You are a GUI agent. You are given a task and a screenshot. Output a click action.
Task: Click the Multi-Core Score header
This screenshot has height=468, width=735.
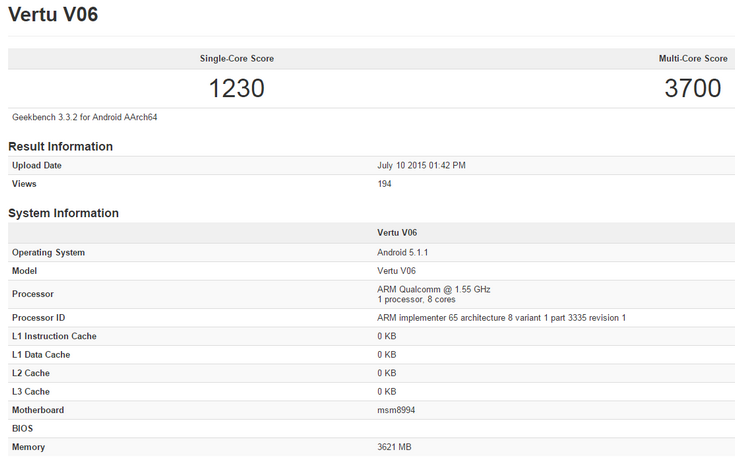click(693, 59)
